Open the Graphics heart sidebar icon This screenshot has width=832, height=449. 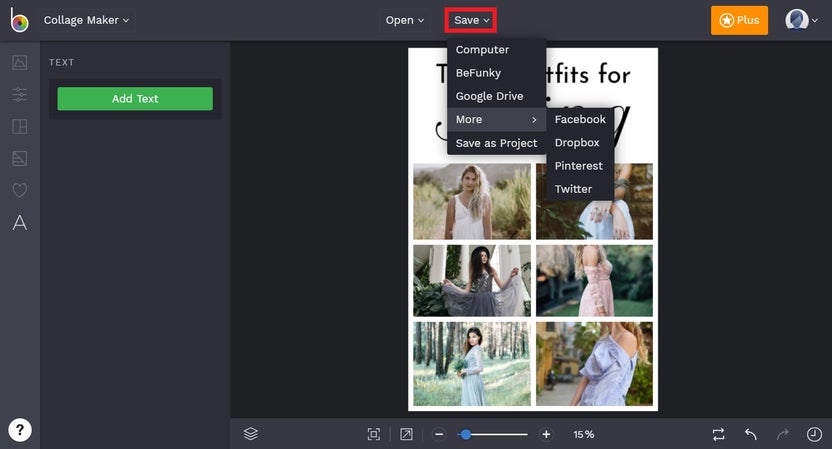click(x=20, y=190)
